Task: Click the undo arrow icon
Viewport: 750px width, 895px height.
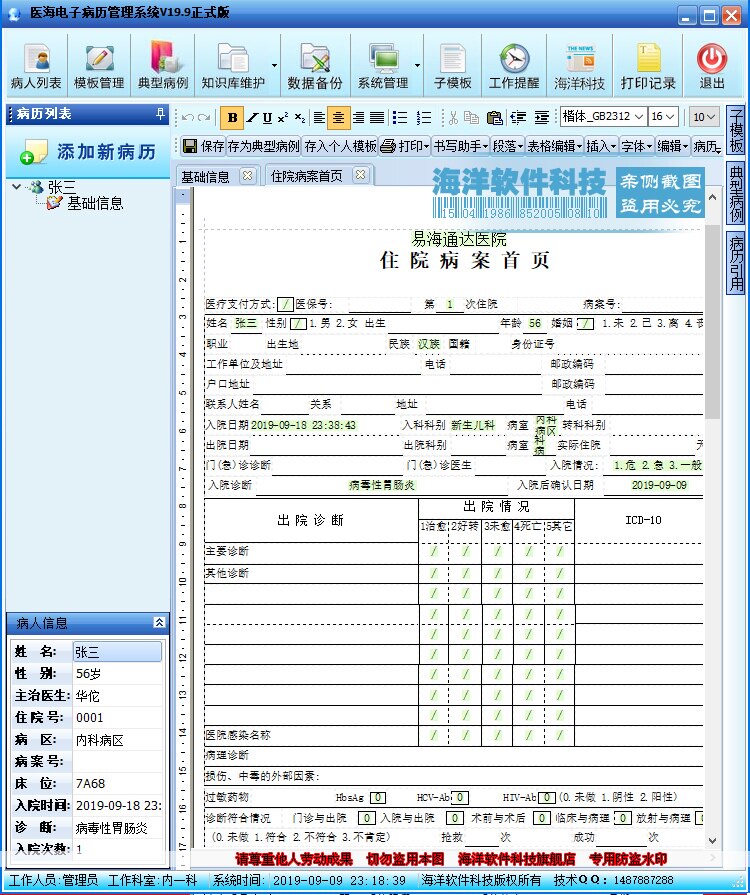Action: [x=187, y=118]
